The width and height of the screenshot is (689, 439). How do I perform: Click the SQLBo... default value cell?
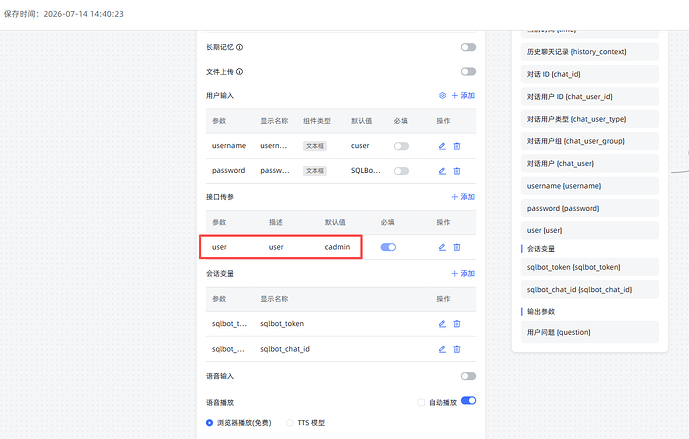[x=366, y=171]
